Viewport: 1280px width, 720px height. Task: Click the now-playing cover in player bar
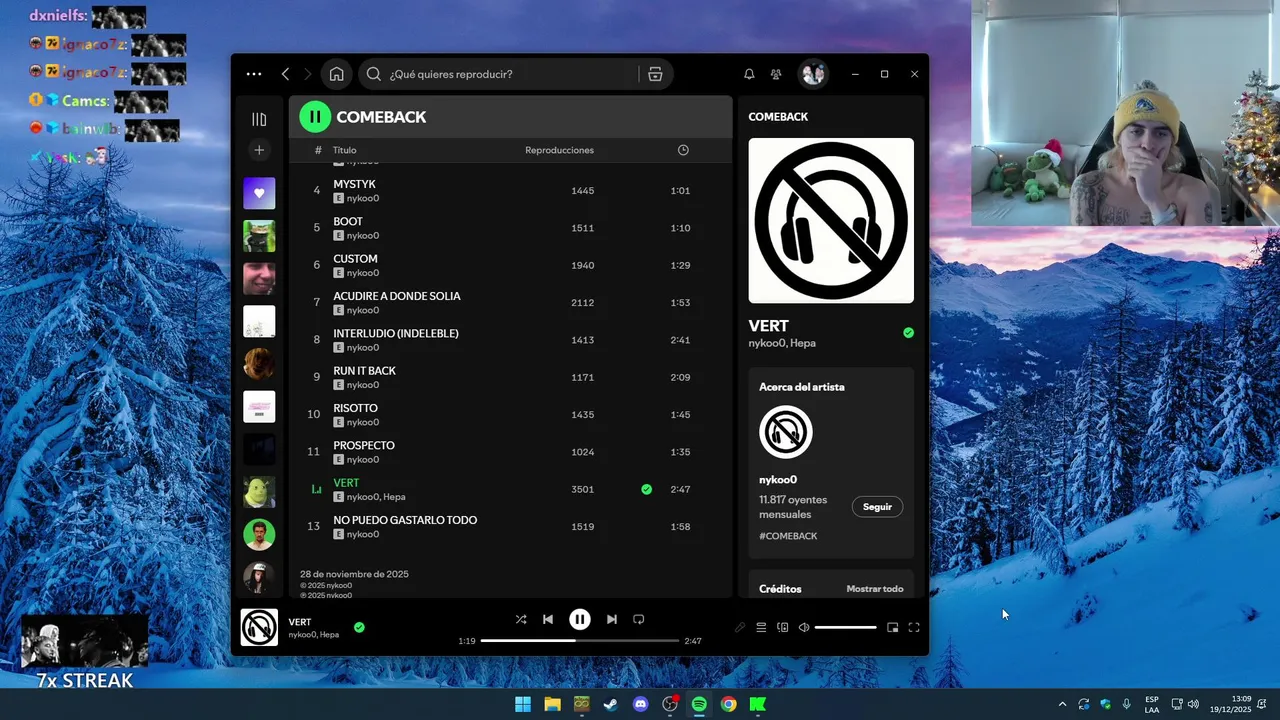tap(259, 627)
